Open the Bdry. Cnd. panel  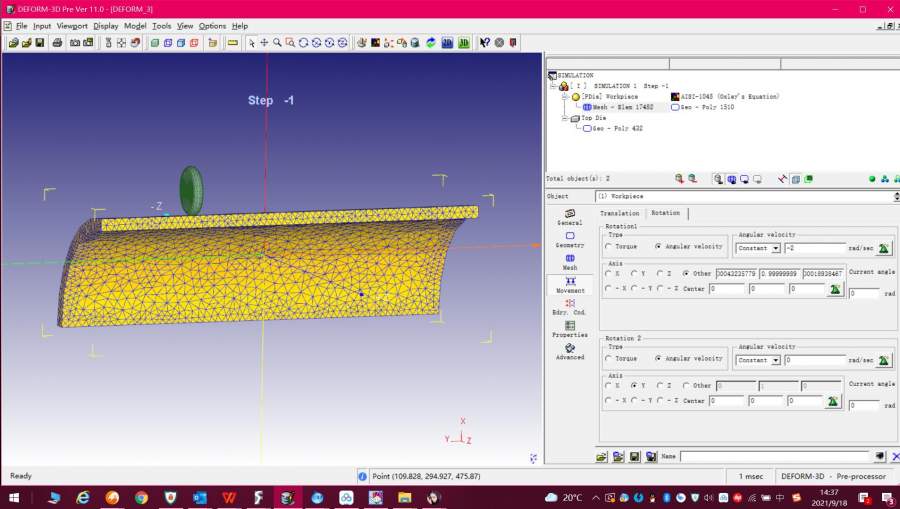tap(570, 304)
